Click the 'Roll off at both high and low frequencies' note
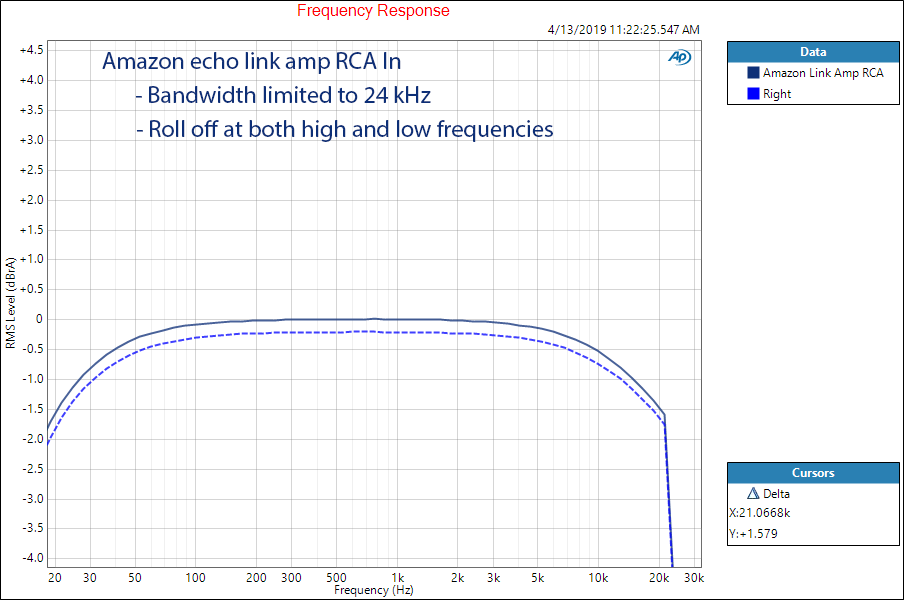This screenshot has width=904, height=600. (345, 129)
